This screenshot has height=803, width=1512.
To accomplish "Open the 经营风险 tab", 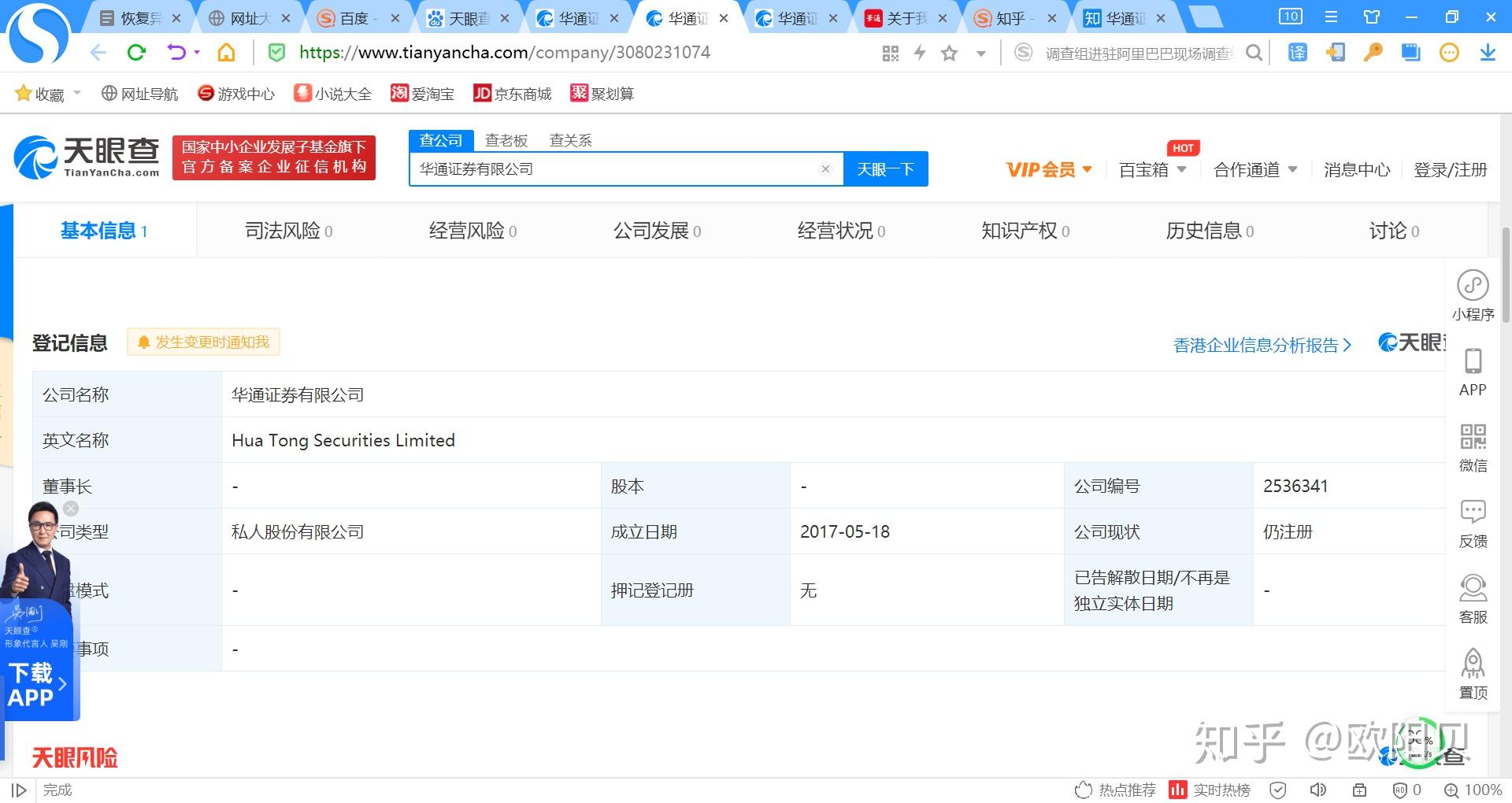I will pyautogui.click(x=472, y=231).
